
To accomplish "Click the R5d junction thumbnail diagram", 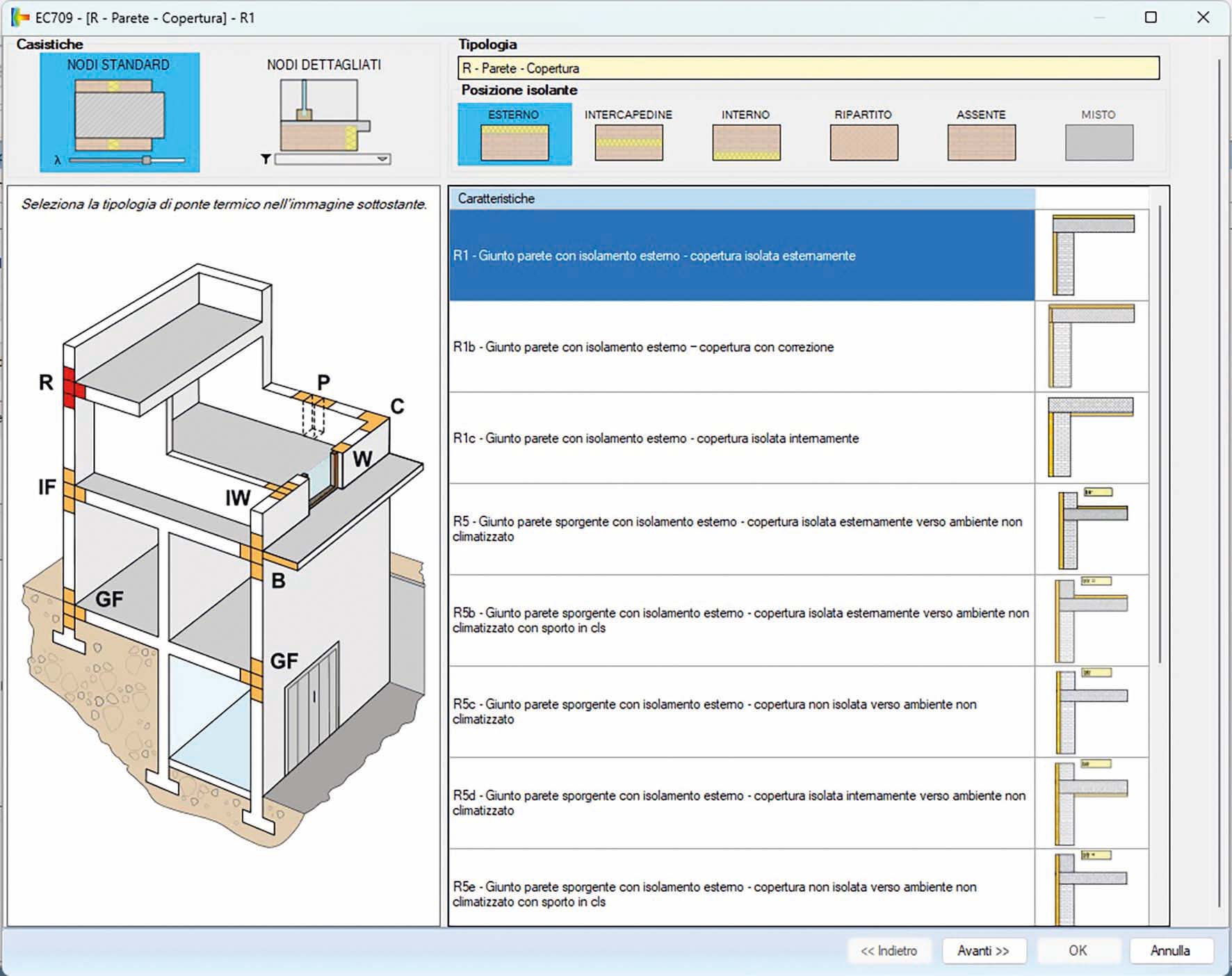I will [1091, 803].
